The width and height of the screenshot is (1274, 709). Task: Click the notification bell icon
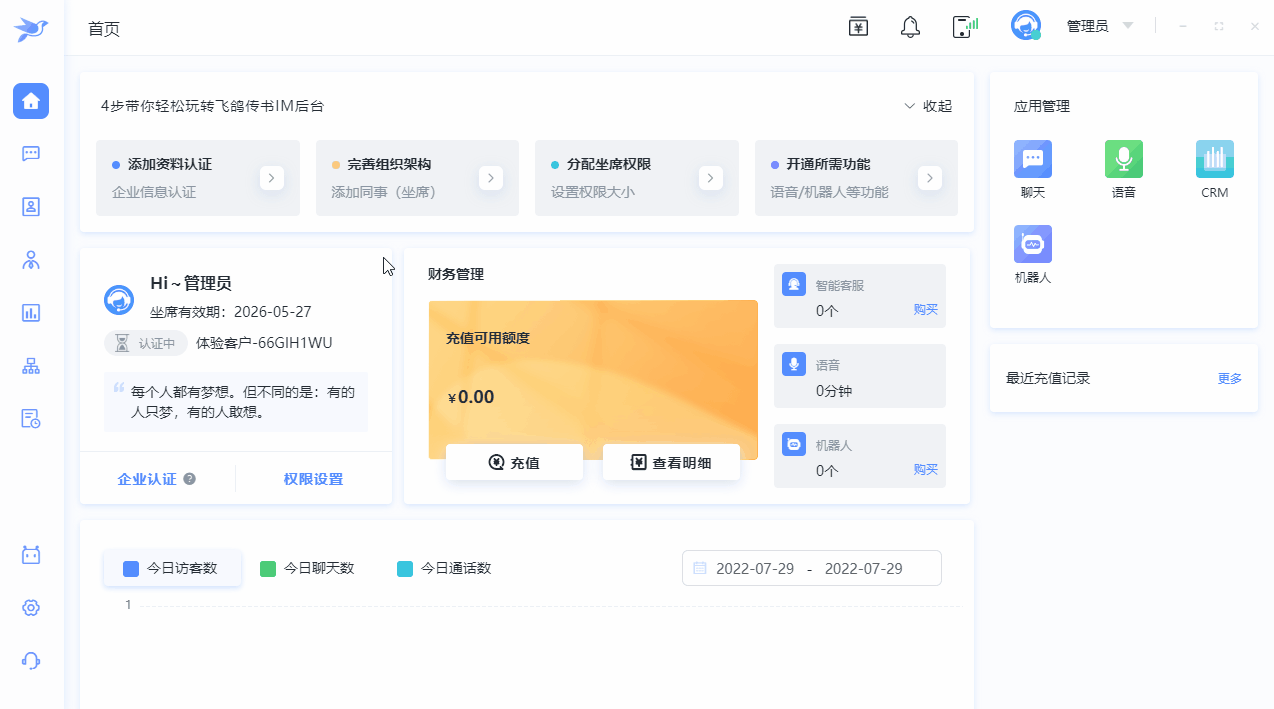pyautogui.click(x=910, y=27)
